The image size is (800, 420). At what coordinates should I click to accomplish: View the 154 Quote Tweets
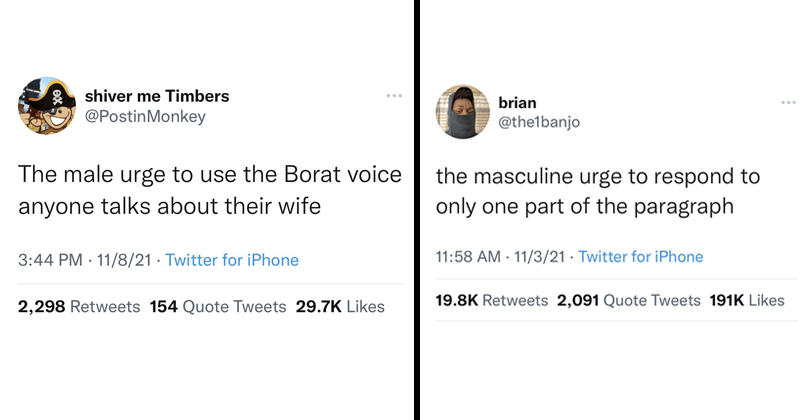217,307
